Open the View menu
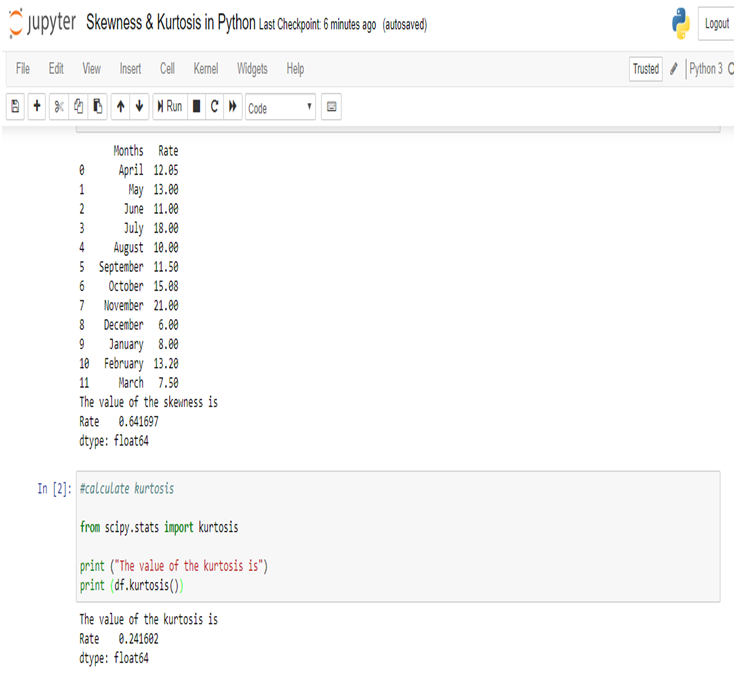This screenshot has height=679, width=736. tap(92, 69)
